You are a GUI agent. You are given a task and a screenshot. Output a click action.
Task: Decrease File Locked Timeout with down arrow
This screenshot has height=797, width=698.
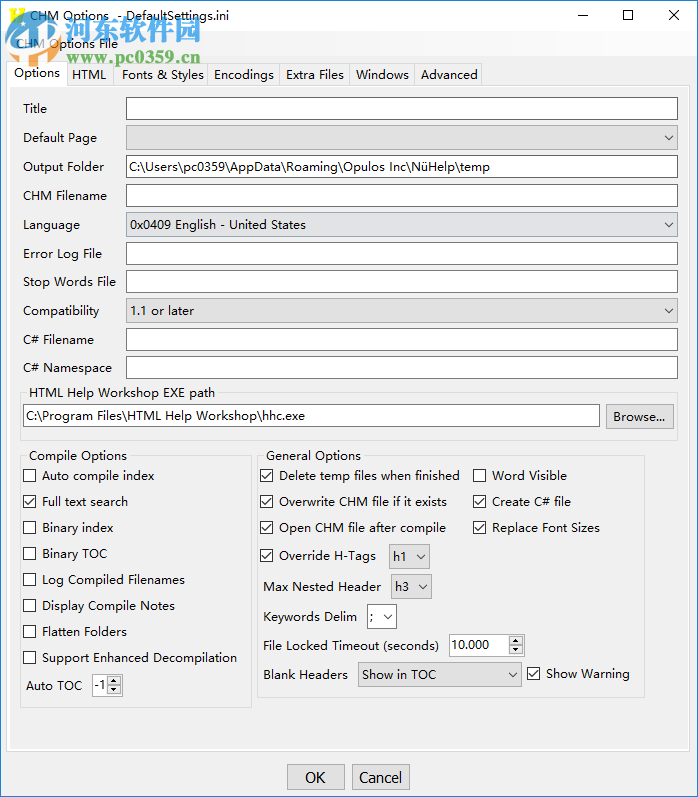coord(516,650)
